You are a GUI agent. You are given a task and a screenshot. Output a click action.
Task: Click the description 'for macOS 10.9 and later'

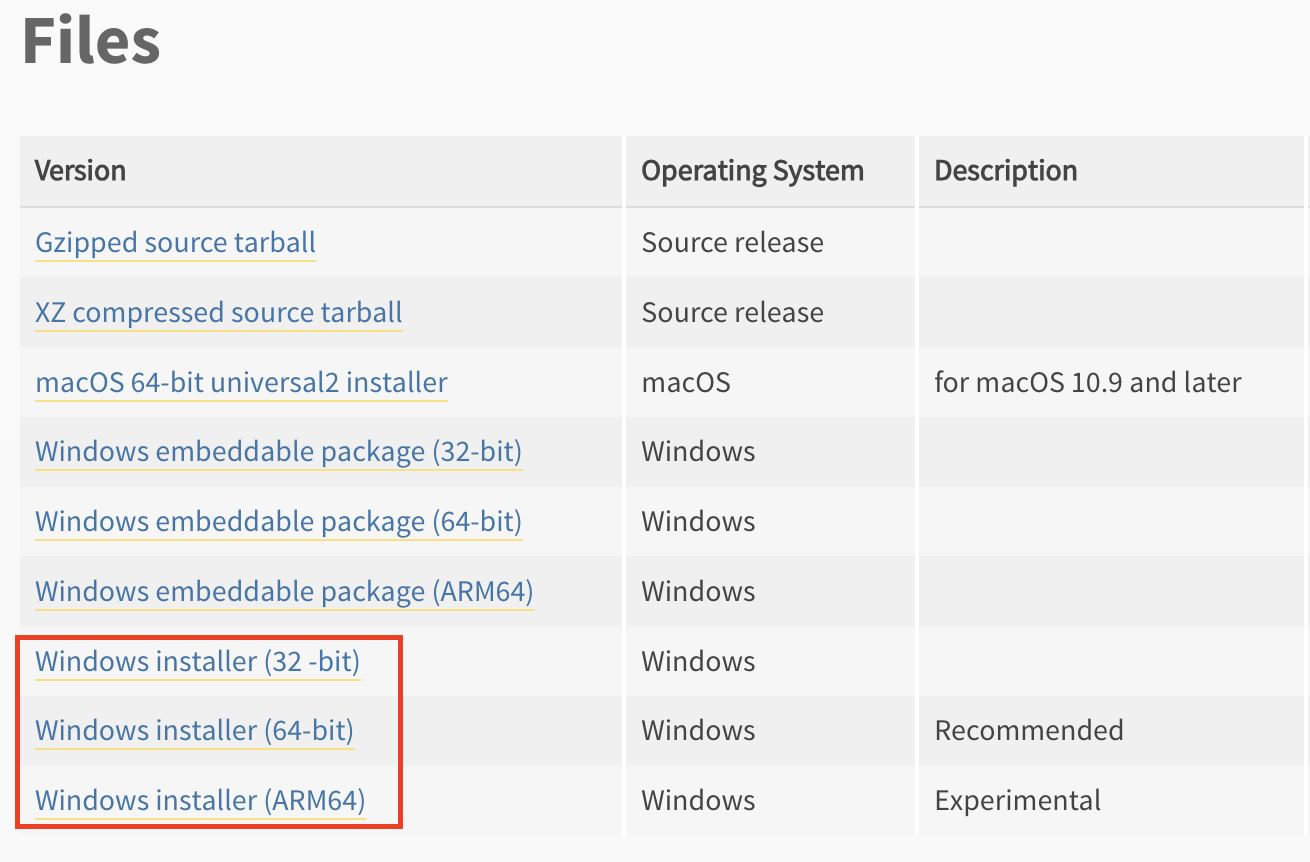tap(1088, 382)
